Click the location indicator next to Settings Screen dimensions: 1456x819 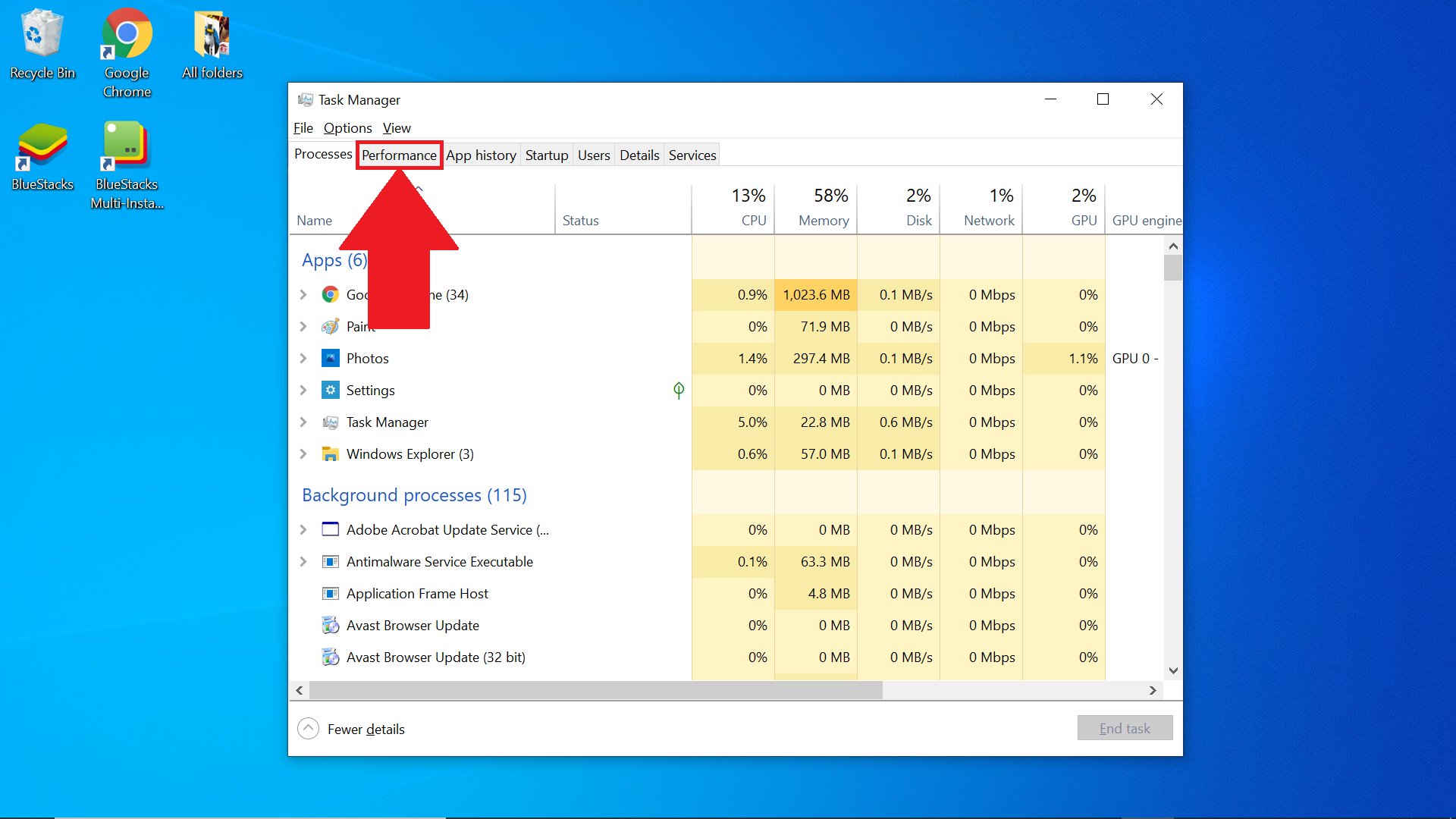tap(679, 390)
